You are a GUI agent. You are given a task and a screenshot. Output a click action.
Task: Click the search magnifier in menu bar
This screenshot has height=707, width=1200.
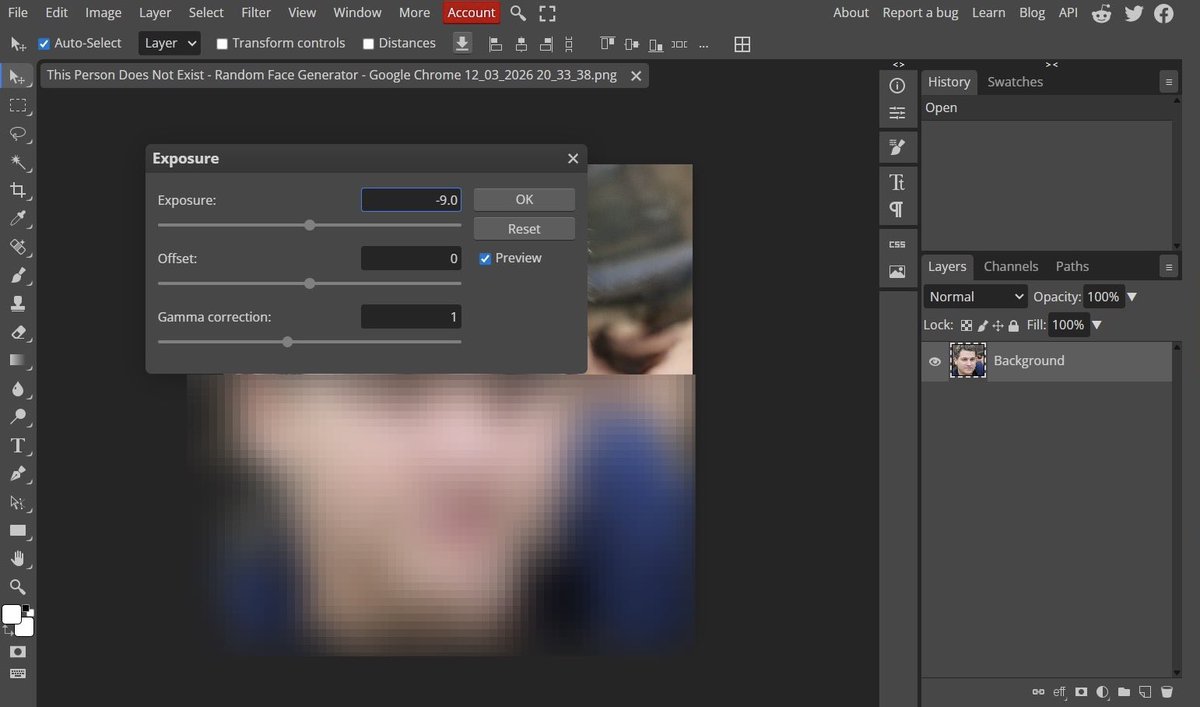pos(518,13)
